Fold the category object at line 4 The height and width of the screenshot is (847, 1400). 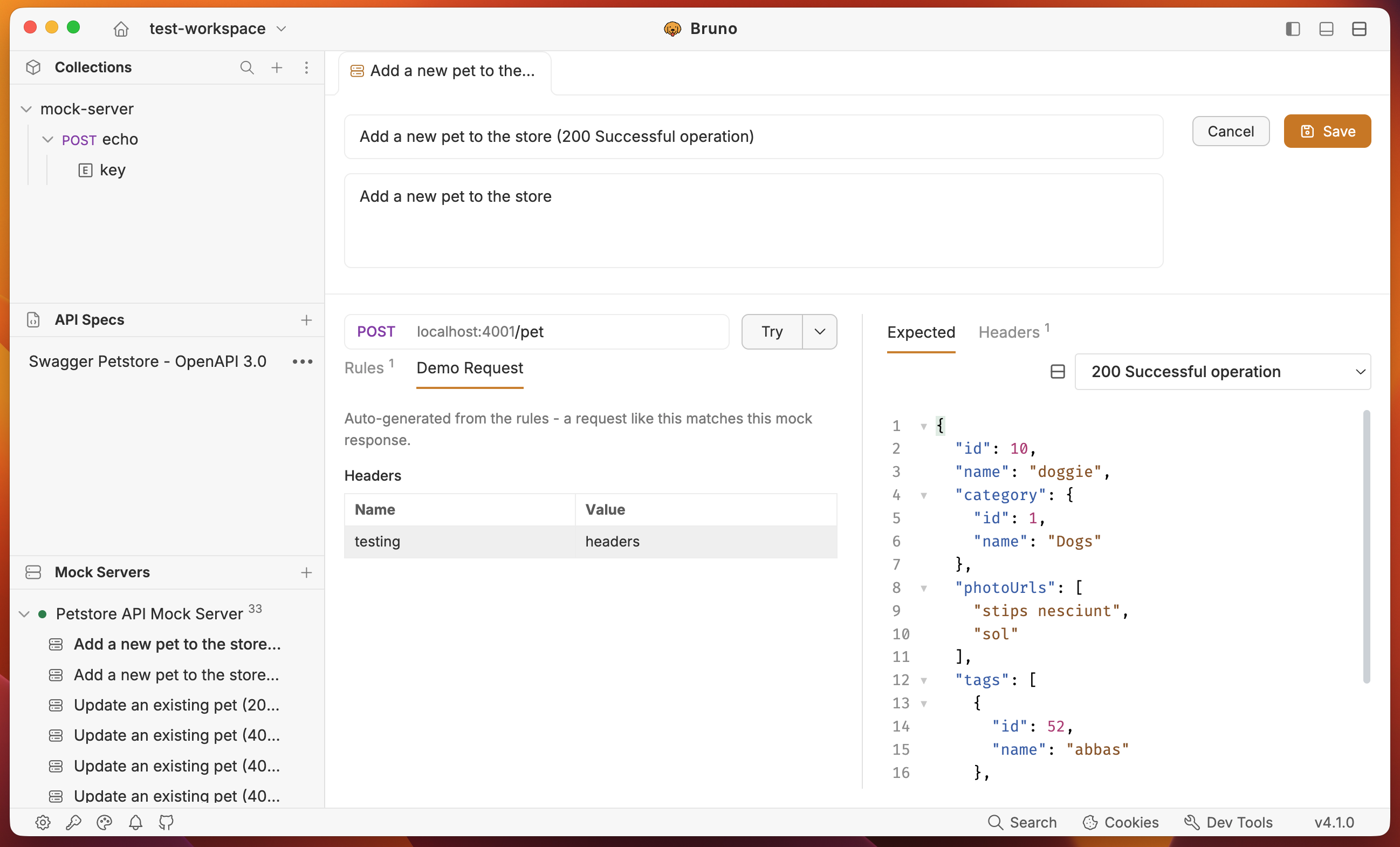[x=924, y=496]
